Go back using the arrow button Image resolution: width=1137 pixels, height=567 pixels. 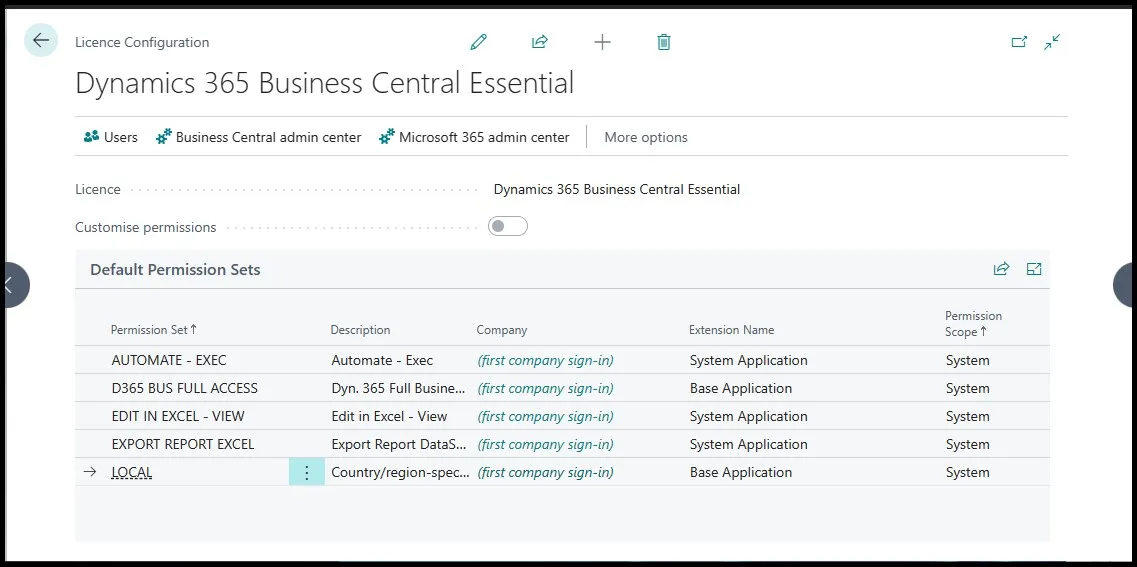click(x=41, y=41)
